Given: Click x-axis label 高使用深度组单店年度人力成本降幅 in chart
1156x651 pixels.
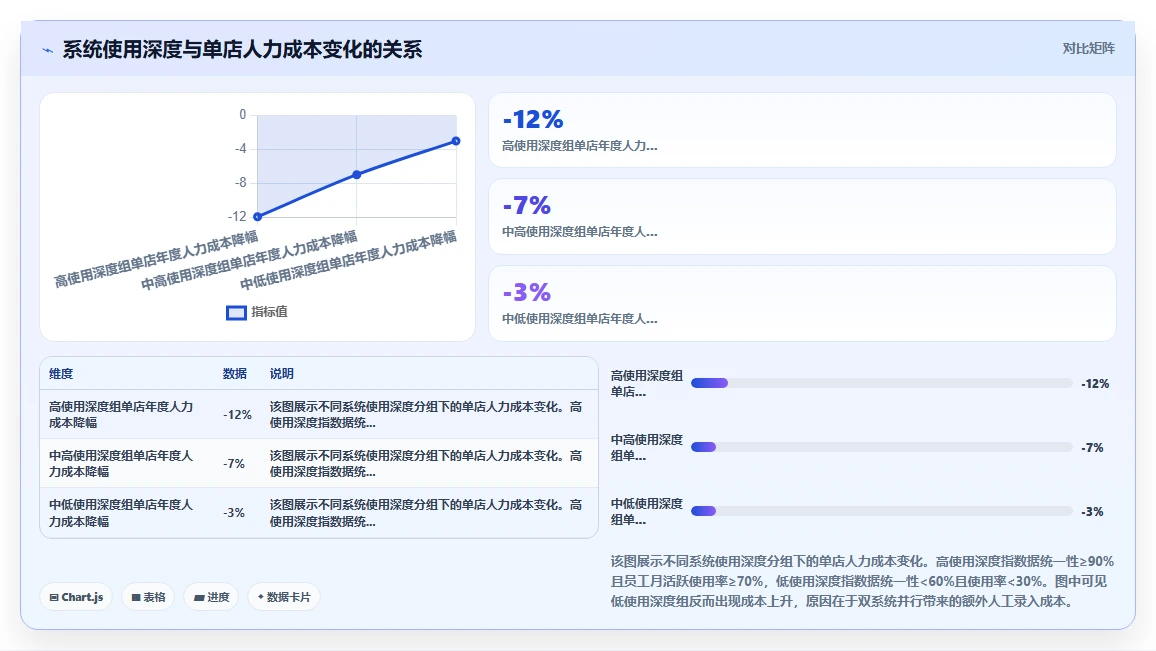Looking at the screenshot, I should pyautogui.click(x=156, y=259).
